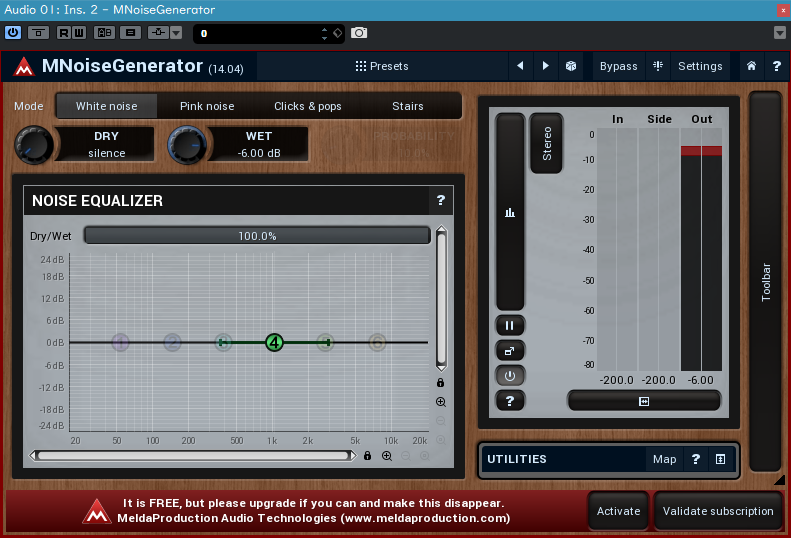Click the Bypass button
The height and width of the screenshot is (538, 791).
[618, 66]
